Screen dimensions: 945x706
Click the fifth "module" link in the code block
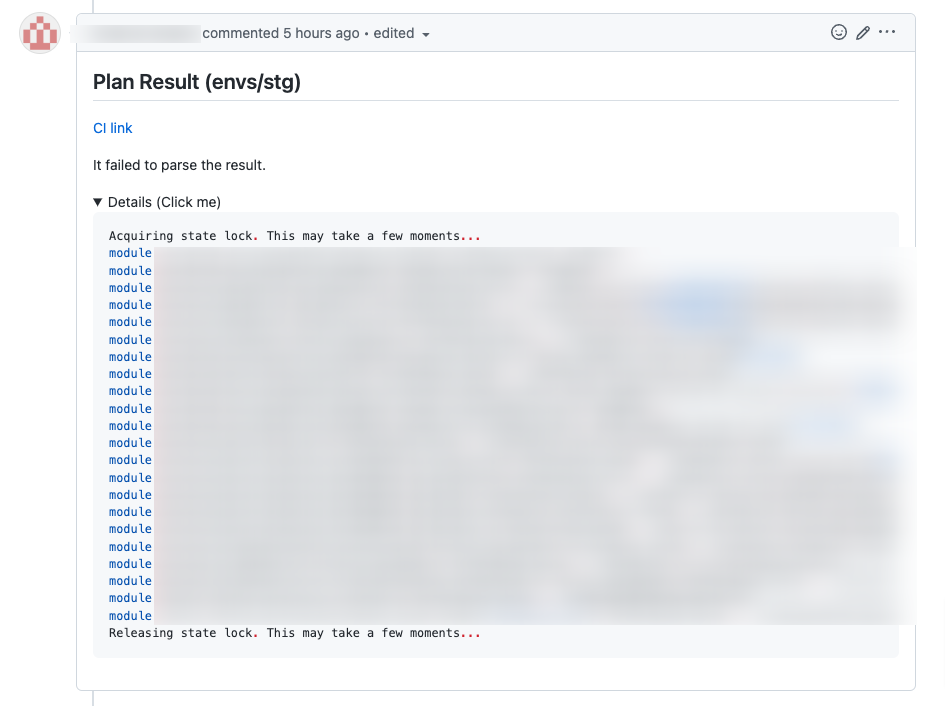coord(130,322)
